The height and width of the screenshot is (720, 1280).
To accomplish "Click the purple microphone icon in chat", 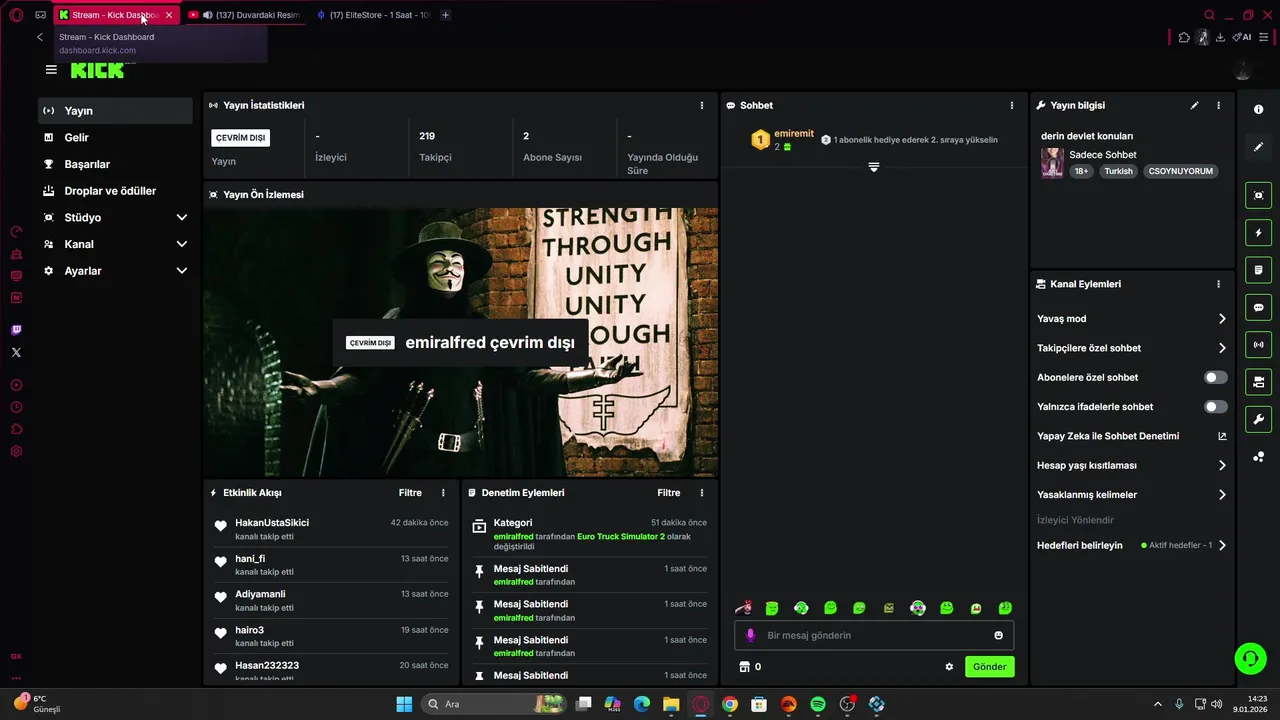I will tap(751, 635).
